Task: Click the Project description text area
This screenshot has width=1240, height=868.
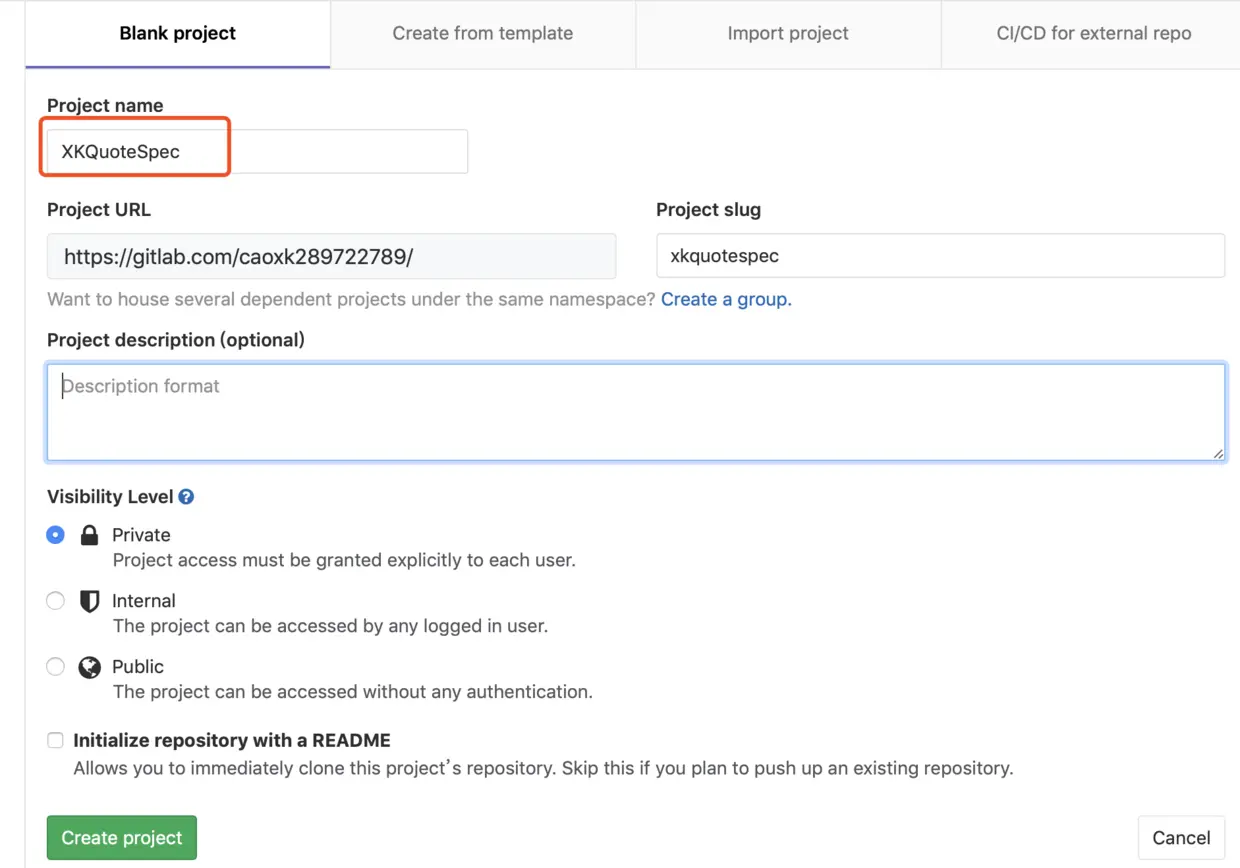Action: tap(636, 412)
